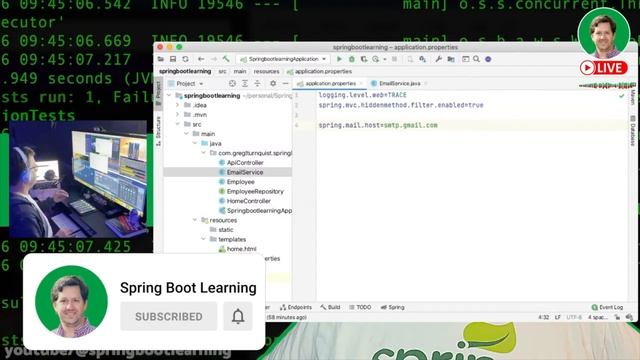Viewport: 640px width, 360px height.
Task: Switch to the EmailService.java editor tab
Action: click(x=399, y=83)
